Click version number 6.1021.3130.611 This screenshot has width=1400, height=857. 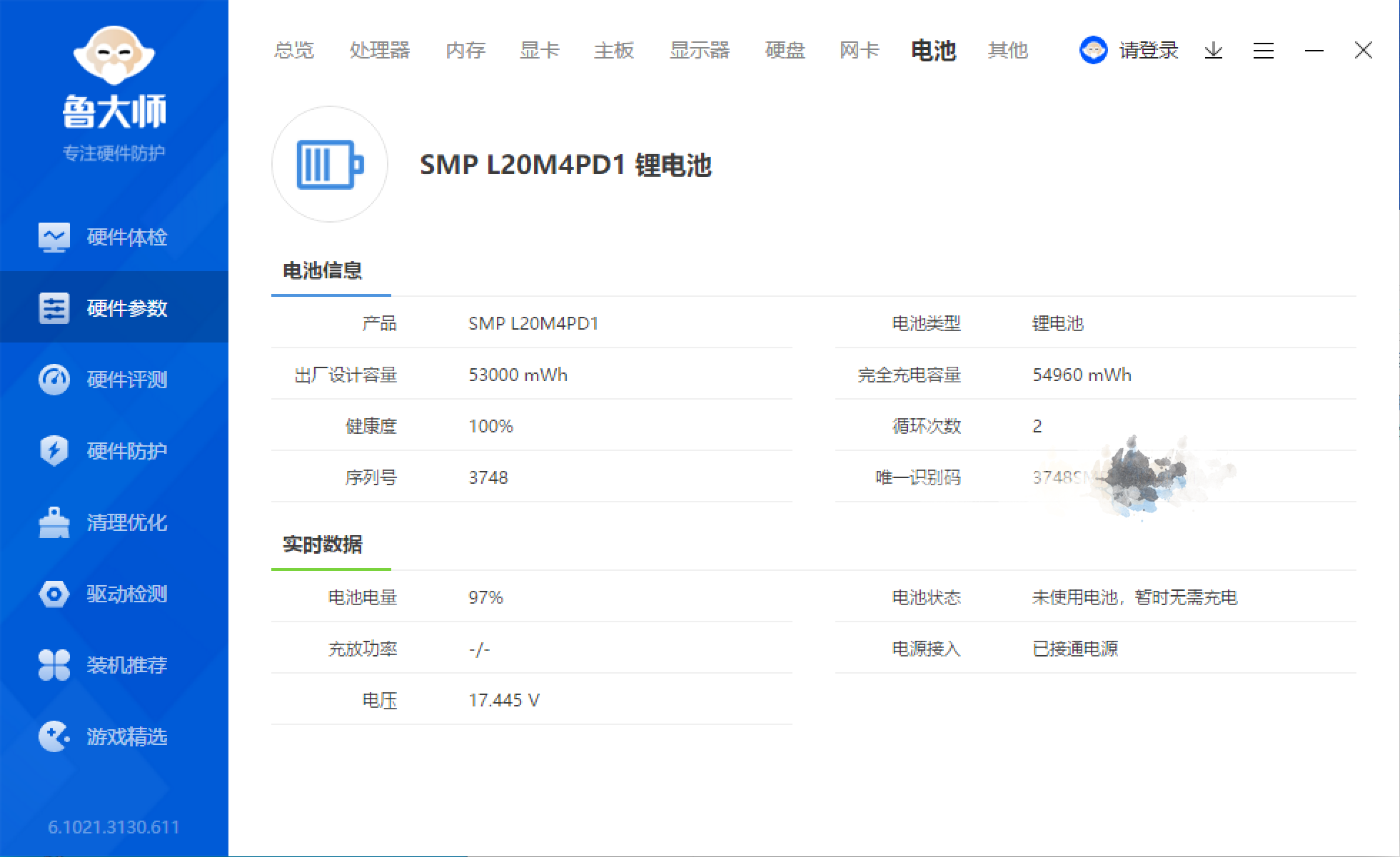pos(114,827)
